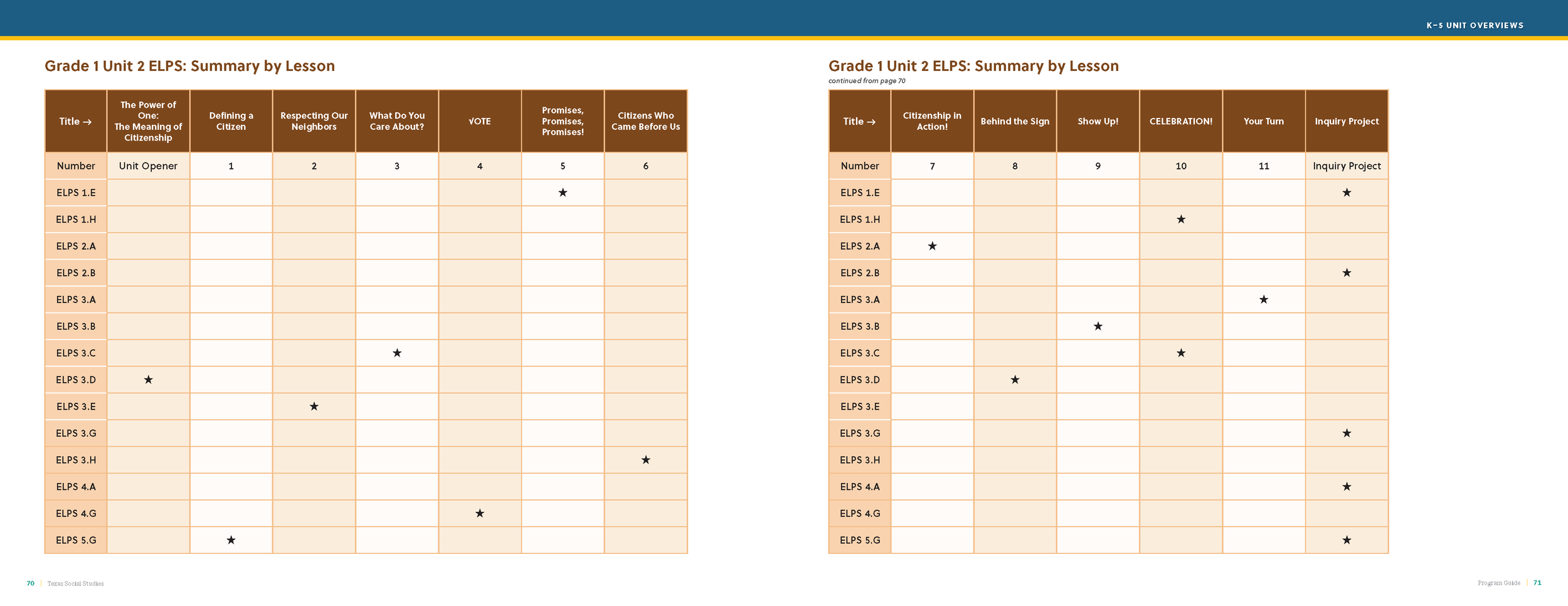Select 'Promises, Promises, Promises!' column header
Image resolution: width=1568 pixels, height=606 pixels.
(x=563, y=121)
